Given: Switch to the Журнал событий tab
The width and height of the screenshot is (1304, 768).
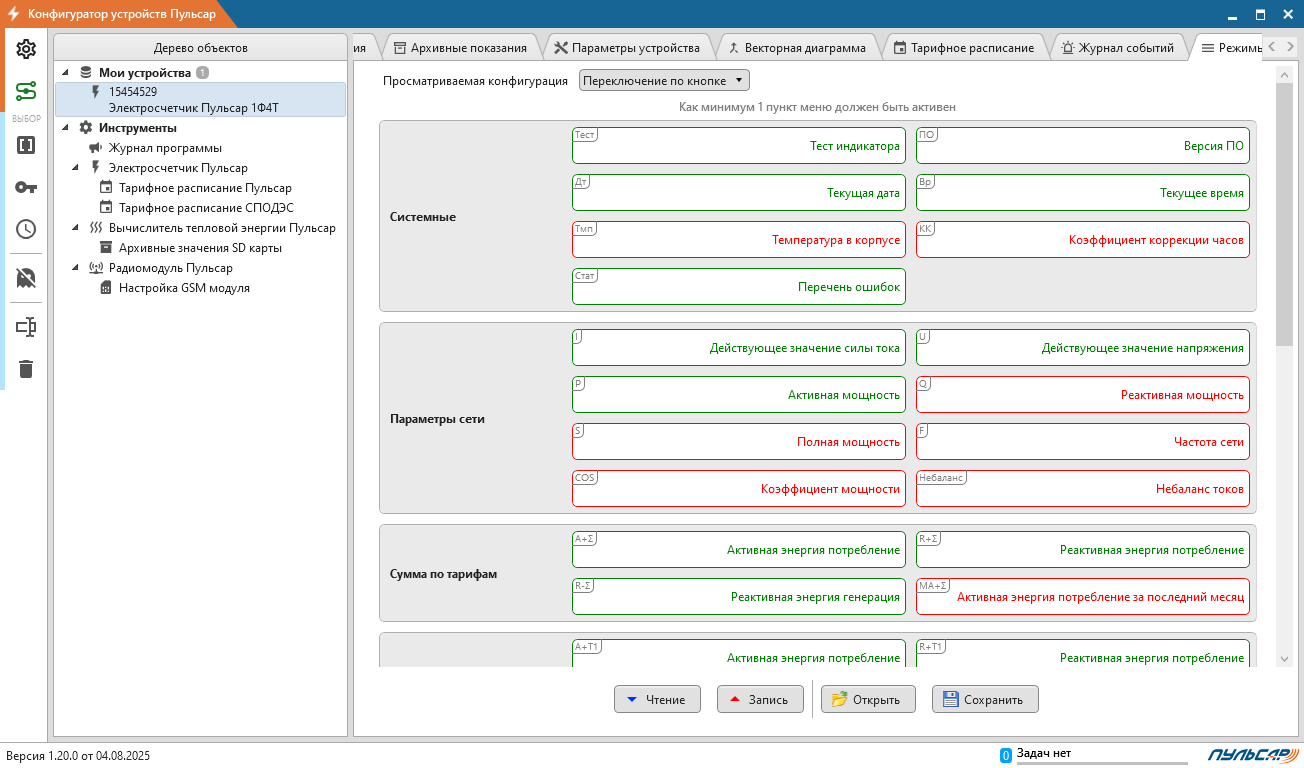Looking at the screenshot, I should pos(1118,47).
